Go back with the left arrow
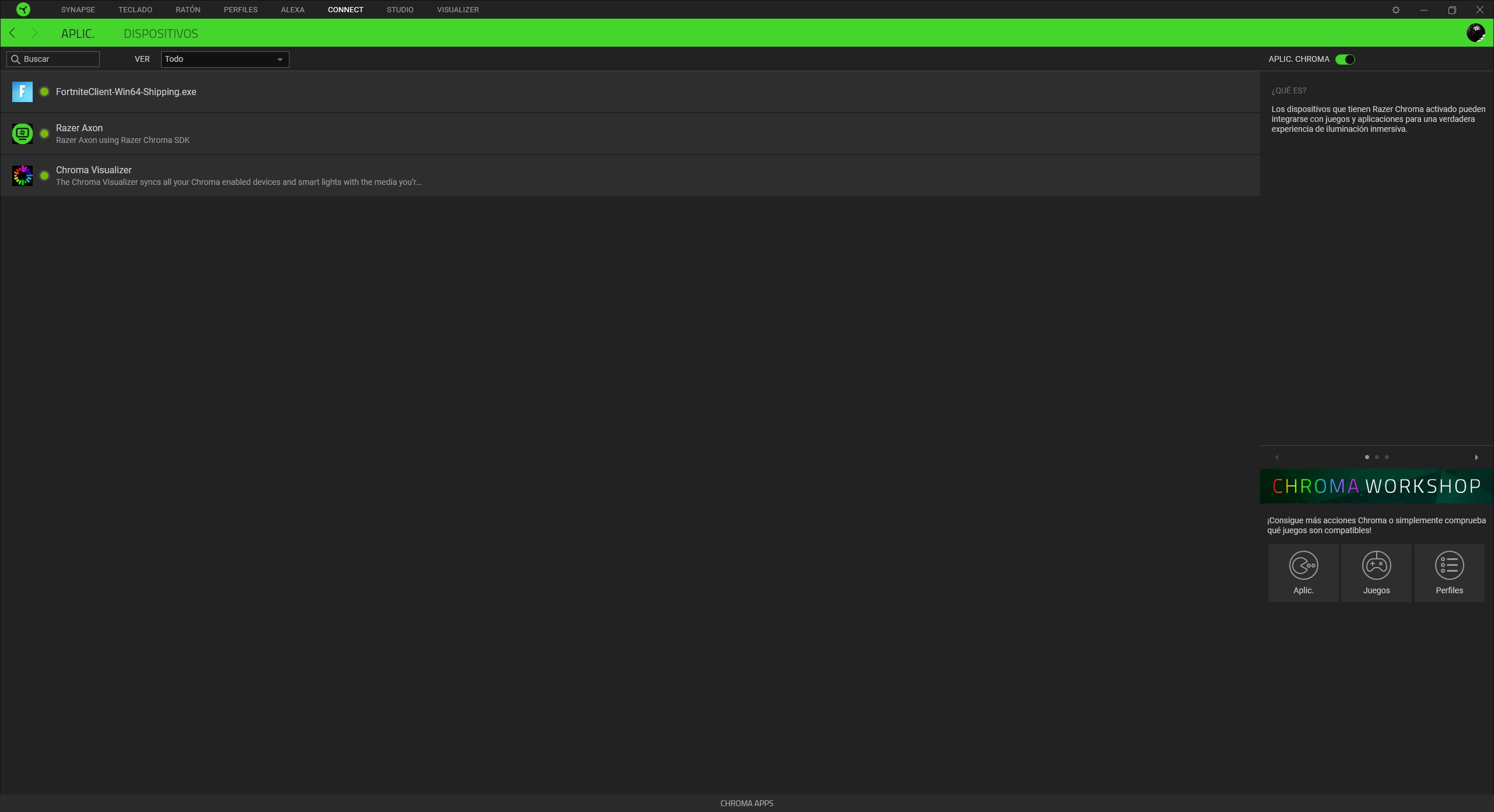This screenshot has width=1494, height=812. [x=13, y=33]
